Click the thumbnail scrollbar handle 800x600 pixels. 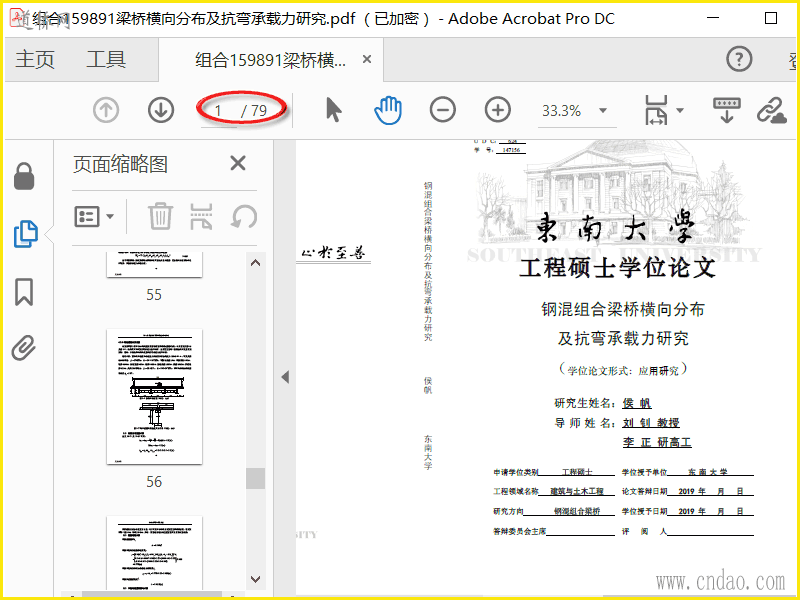pyautogui.click(x=256, y=479)
